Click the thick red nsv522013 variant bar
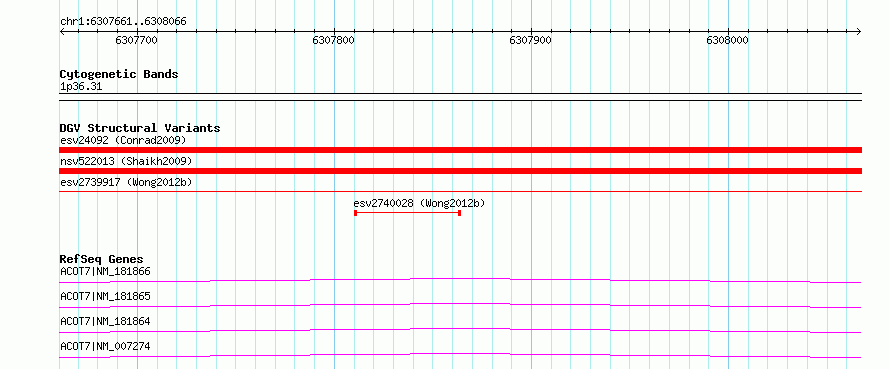 tap(460, 171)
